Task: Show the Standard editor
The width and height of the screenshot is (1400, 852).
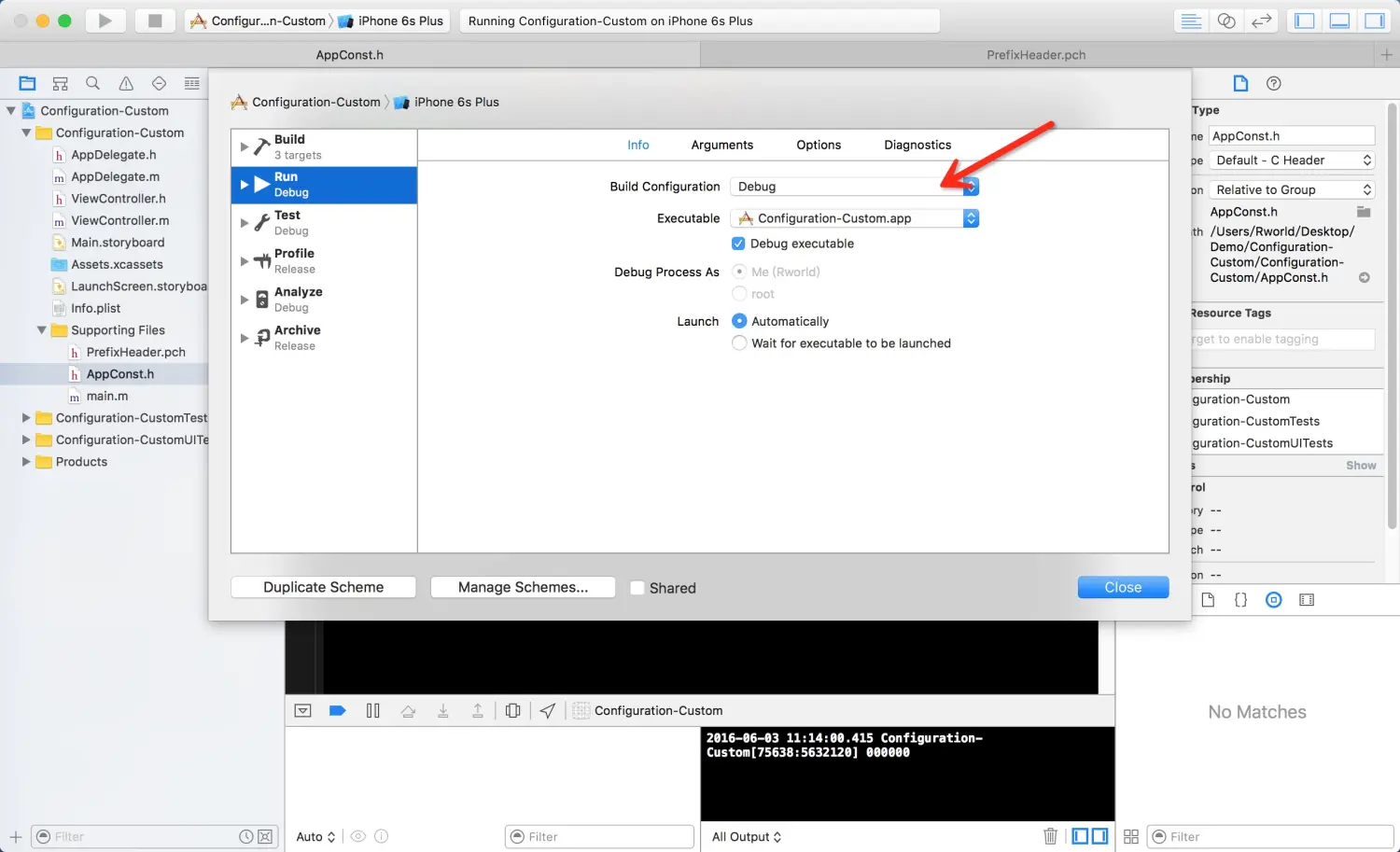Action: point(1191,21)
